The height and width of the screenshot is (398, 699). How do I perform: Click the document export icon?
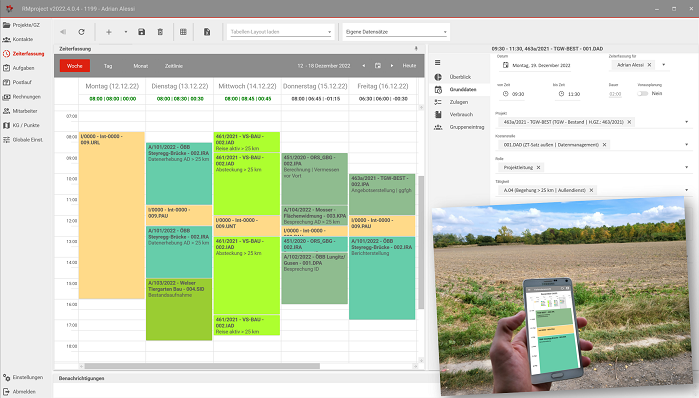pos(207,32)
